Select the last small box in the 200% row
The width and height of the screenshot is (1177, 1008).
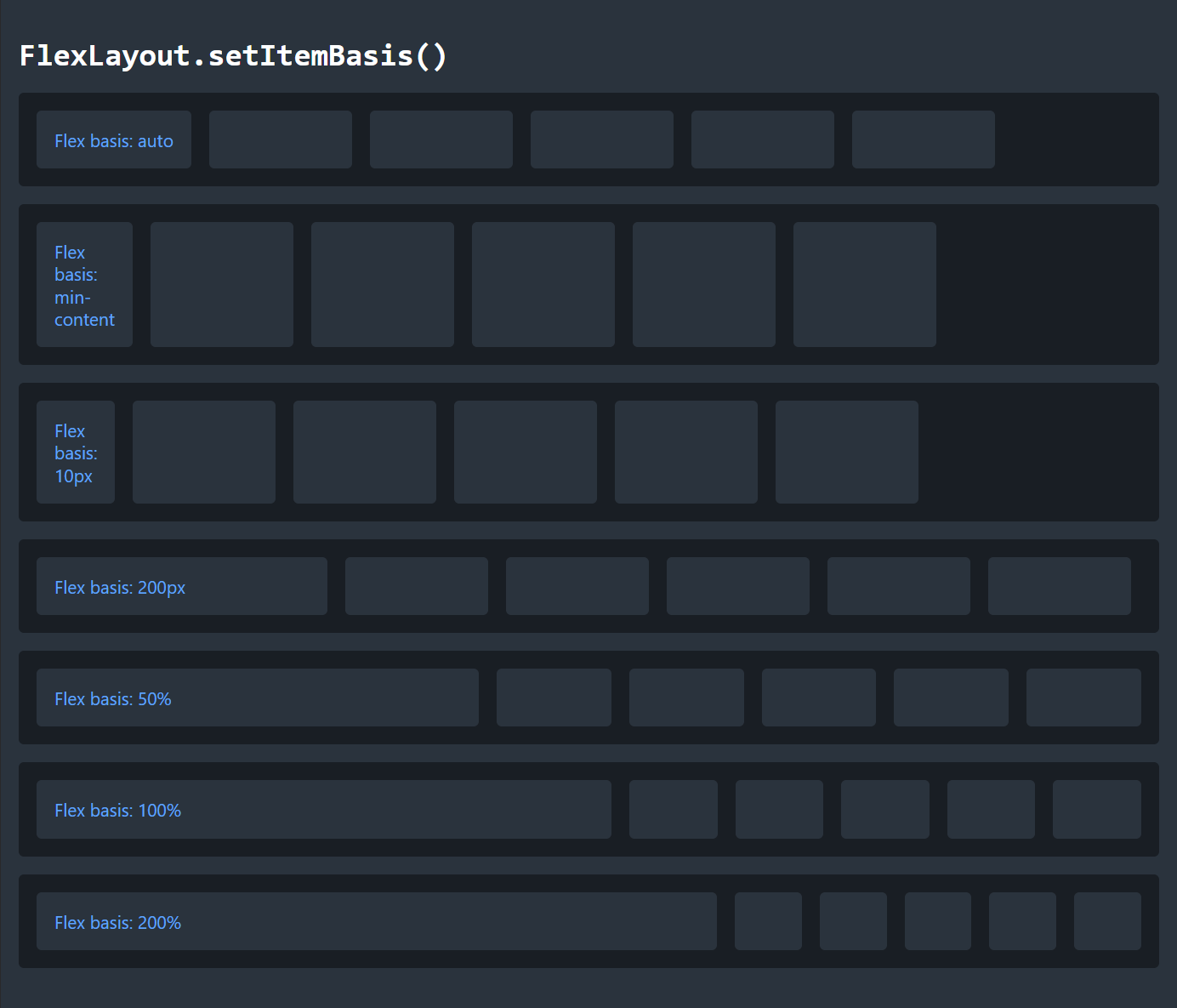(1107, 922)
